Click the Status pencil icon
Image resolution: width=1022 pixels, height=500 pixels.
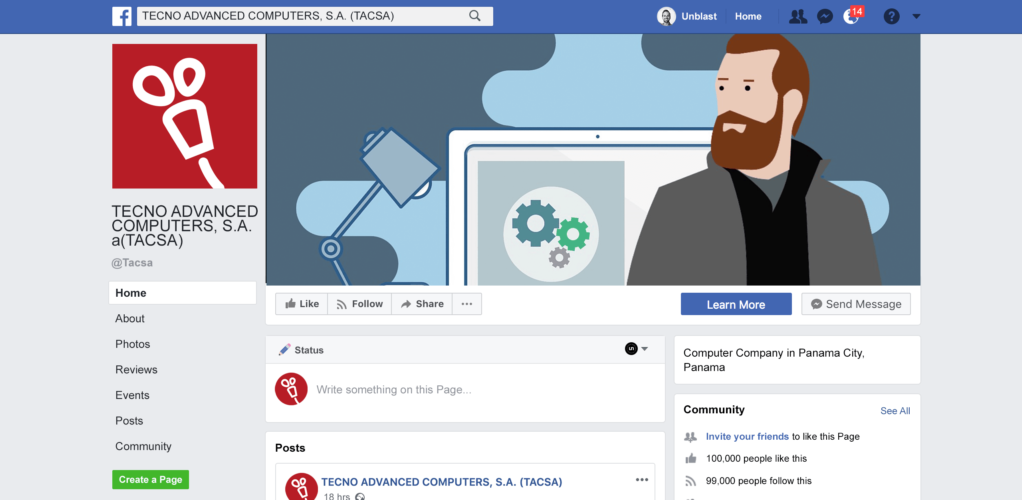[284, 349]
